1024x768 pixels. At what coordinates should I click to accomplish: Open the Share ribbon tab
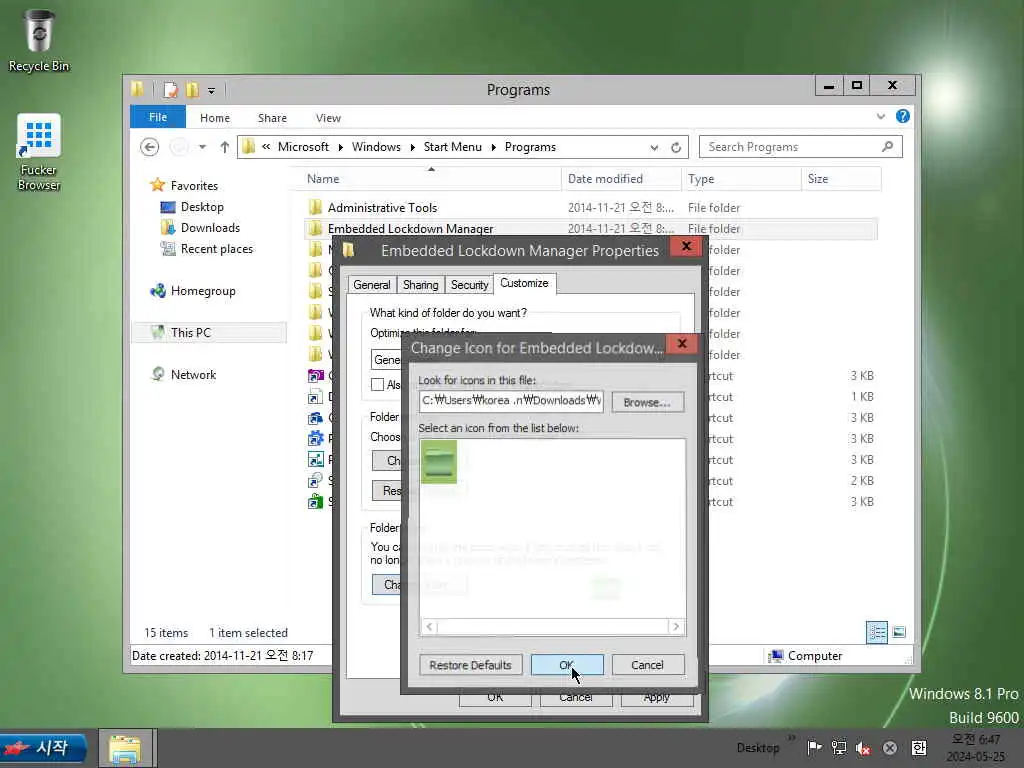(272, 118)
